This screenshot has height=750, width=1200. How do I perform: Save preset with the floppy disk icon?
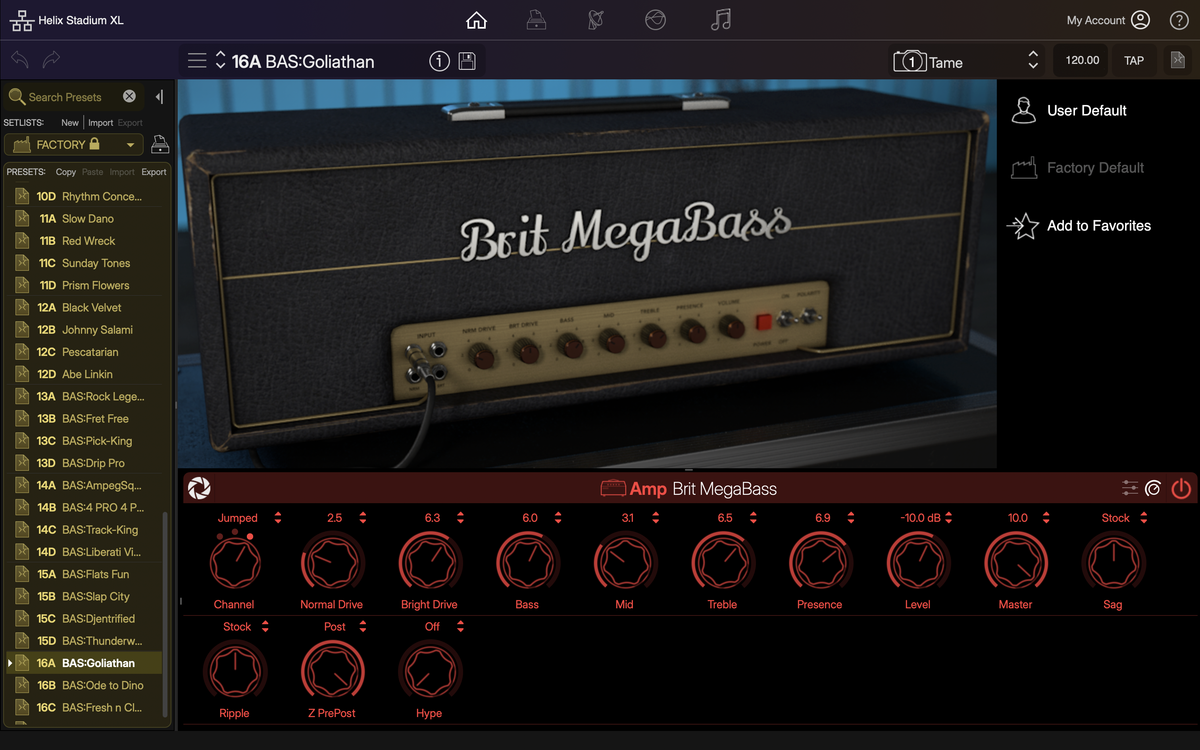pyautogui.click(x=466, y=61)
